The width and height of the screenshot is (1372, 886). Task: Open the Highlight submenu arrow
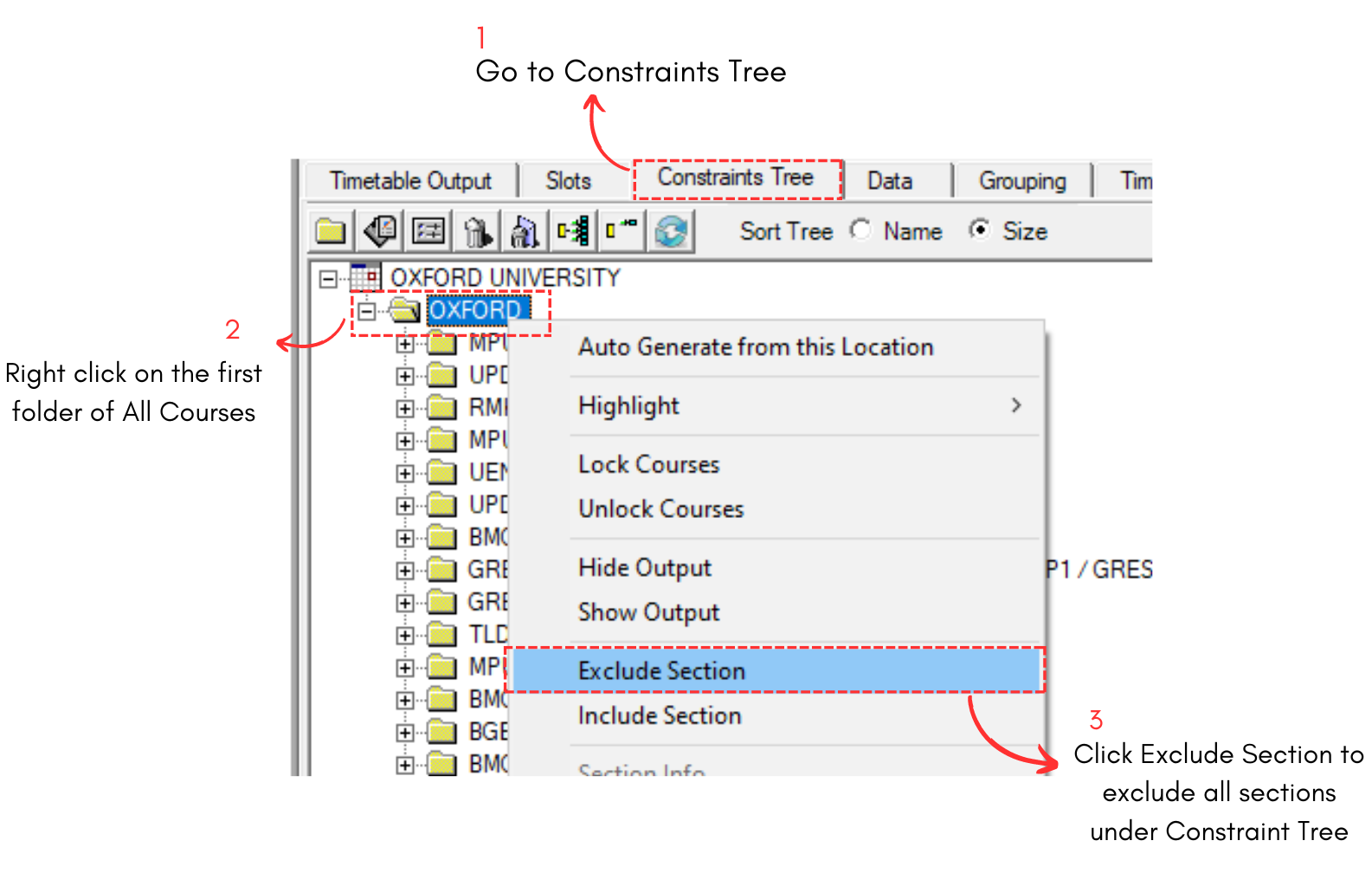click(1016, 405)
